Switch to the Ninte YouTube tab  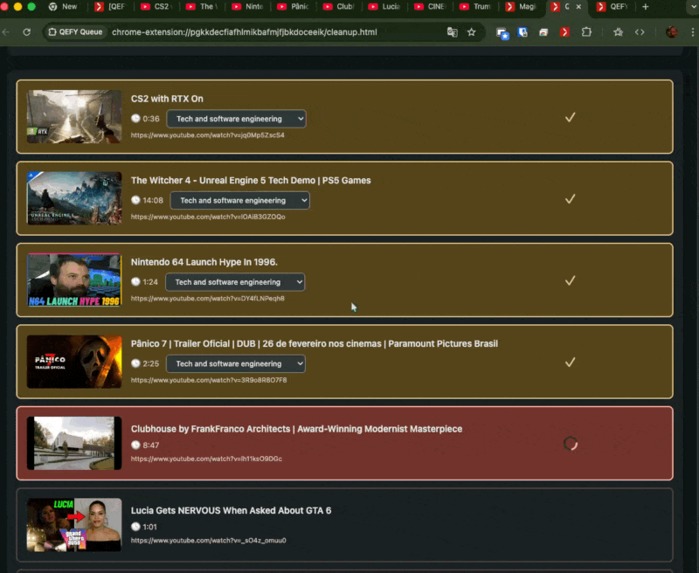[248, 7]
